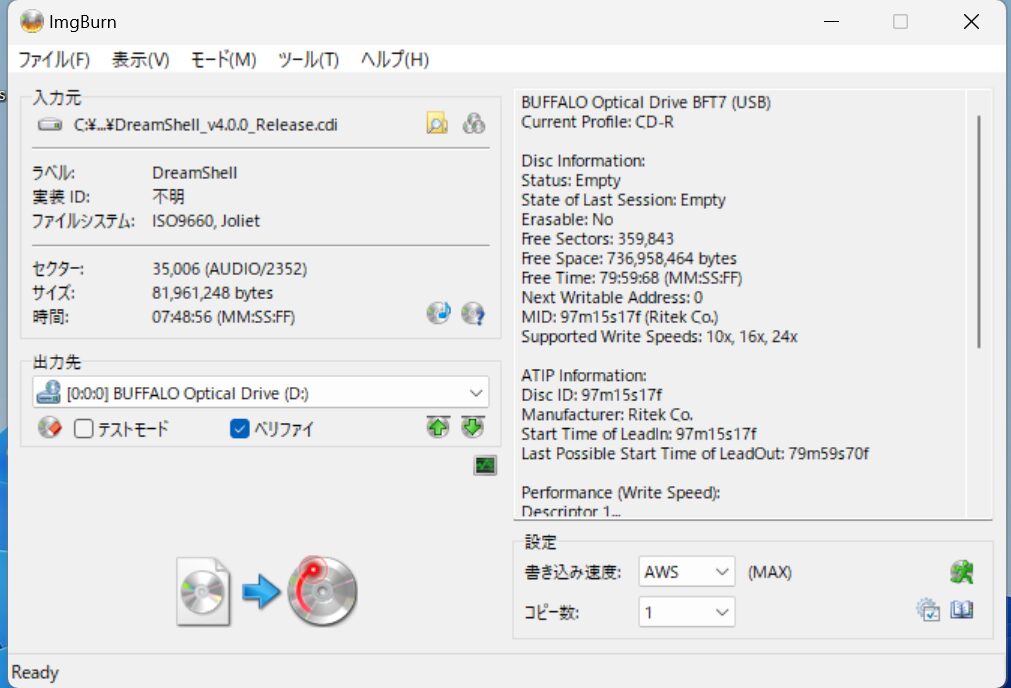
Task: Click the browse for file icon
Action: coord(437,123)
